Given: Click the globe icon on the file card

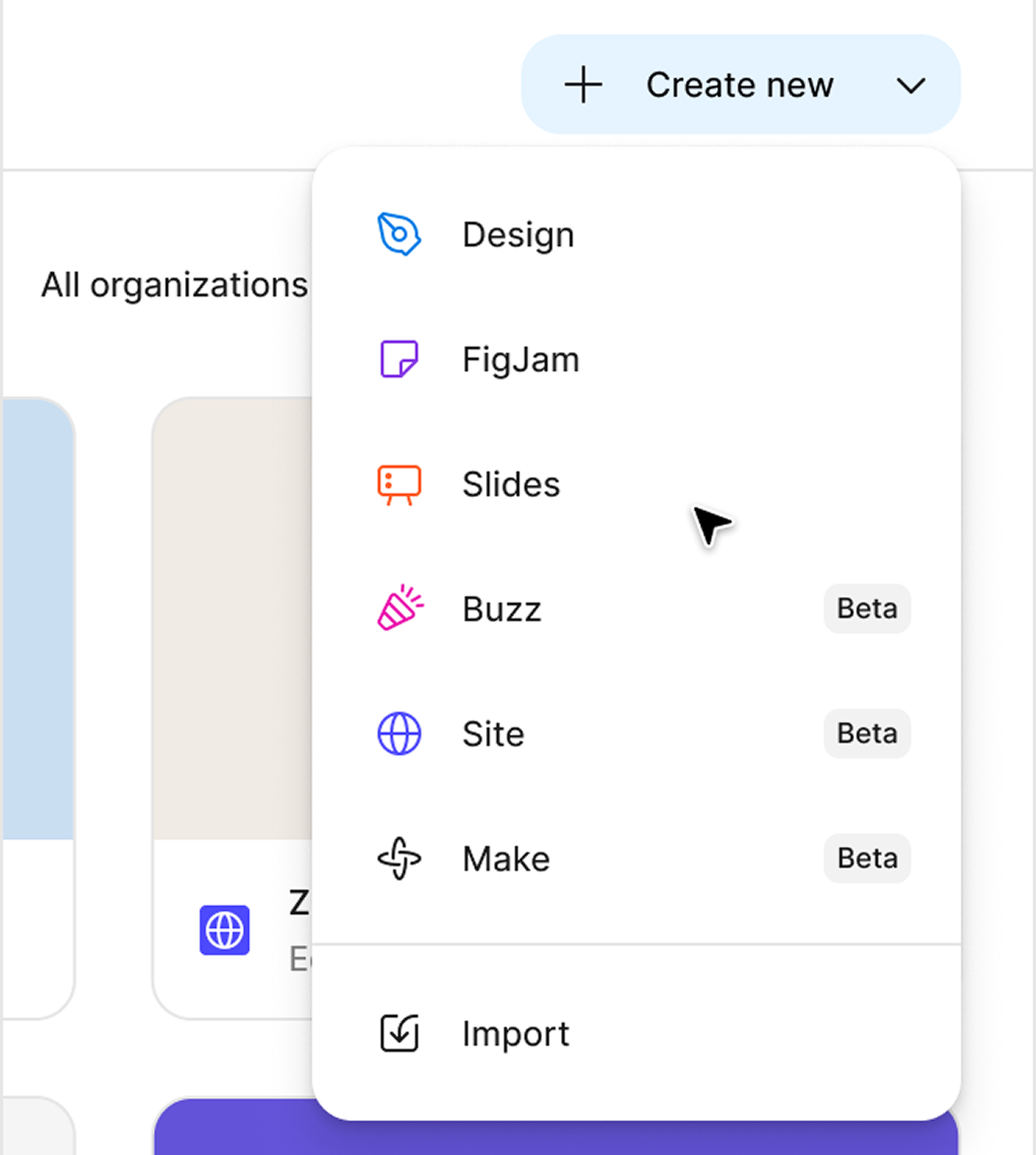Looking at the screenshot, I should point(225,930).
